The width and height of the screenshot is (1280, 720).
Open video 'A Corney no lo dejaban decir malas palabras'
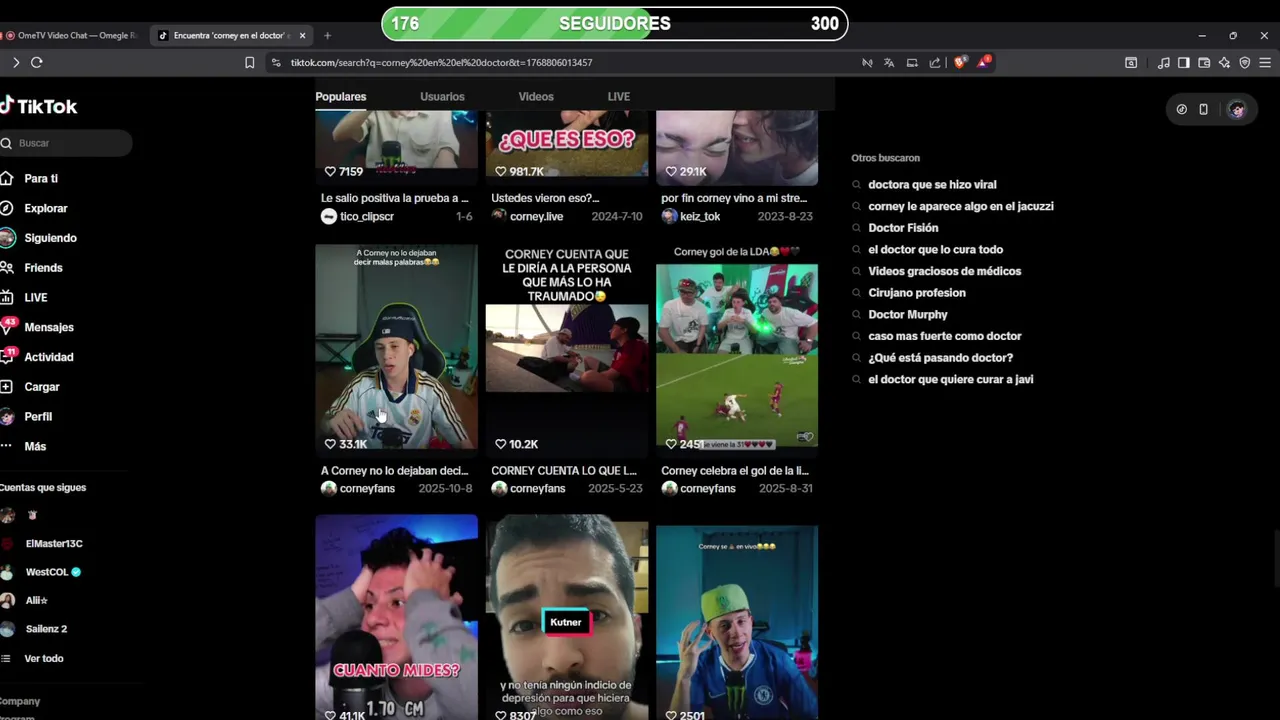point(397,350)
